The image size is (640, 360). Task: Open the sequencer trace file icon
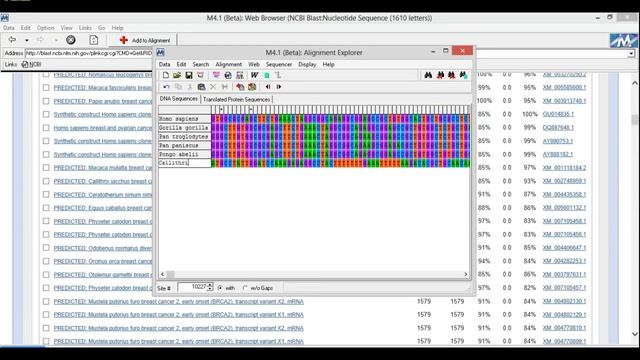pos(240,75)
